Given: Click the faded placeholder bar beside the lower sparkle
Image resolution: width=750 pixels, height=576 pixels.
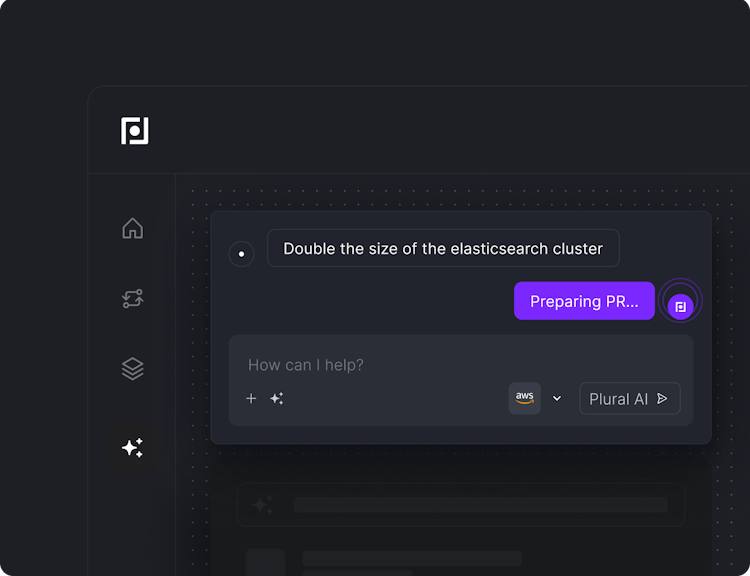Looking at the screenshot, I should (x=480, y=505).
